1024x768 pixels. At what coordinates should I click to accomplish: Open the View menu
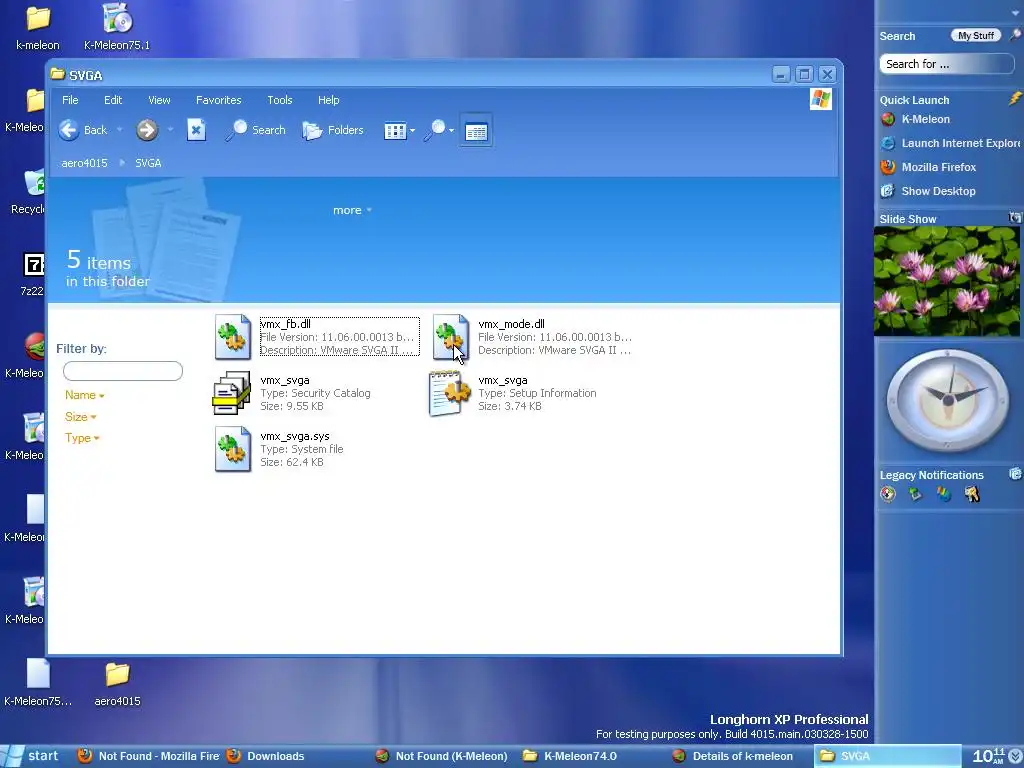coord(159,100)
